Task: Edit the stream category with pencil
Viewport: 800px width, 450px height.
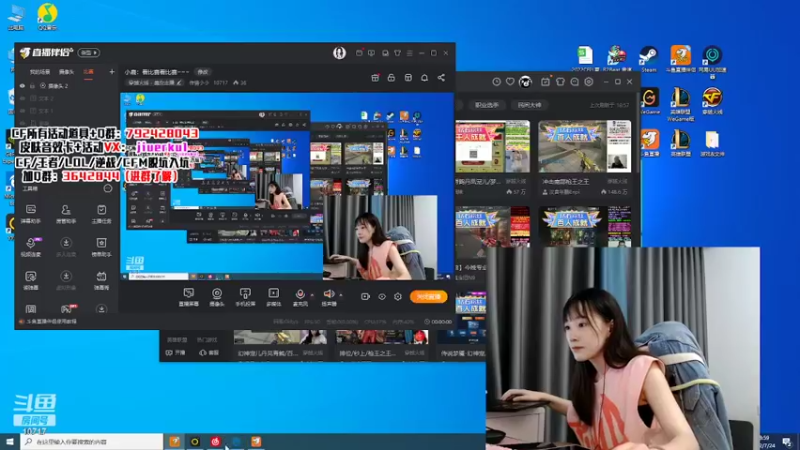Action: pos(179,83)
